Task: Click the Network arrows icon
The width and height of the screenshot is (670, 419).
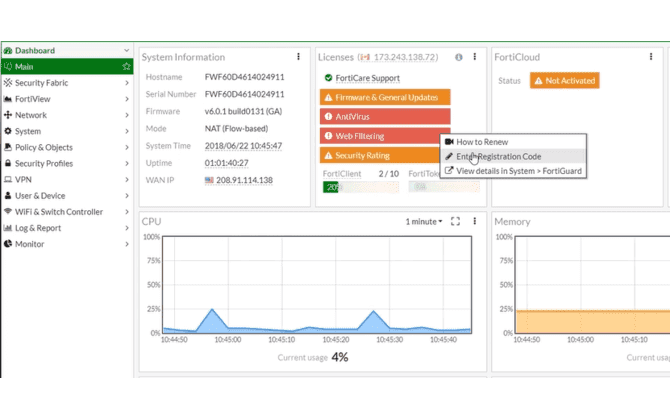Action: pos(8,115)
